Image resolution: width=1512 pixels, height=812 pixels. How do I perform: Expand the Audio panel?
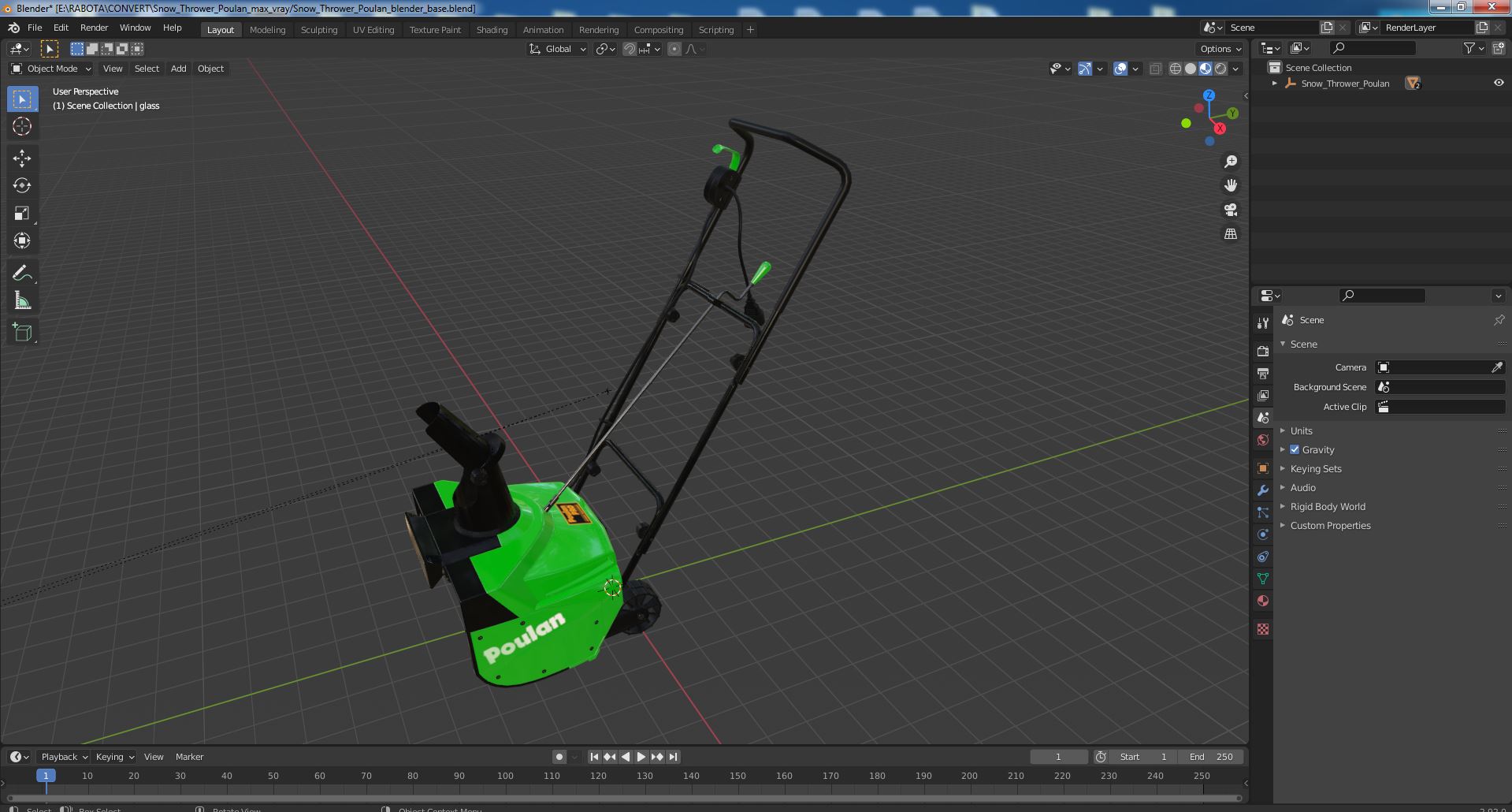pos(1303,487)
